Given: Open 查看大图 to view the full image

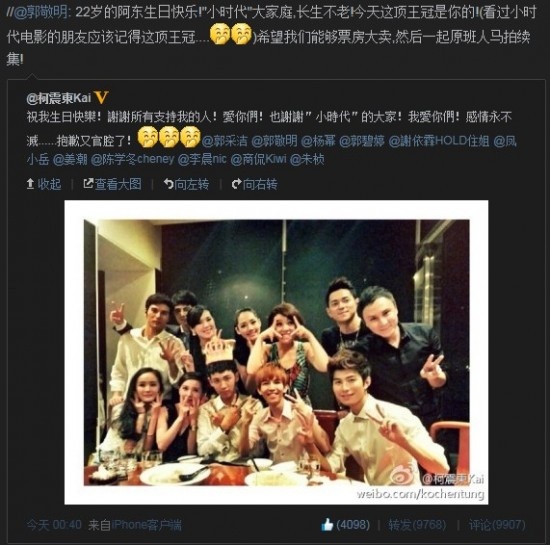Looking at the screenshot, I should (112, 183).
